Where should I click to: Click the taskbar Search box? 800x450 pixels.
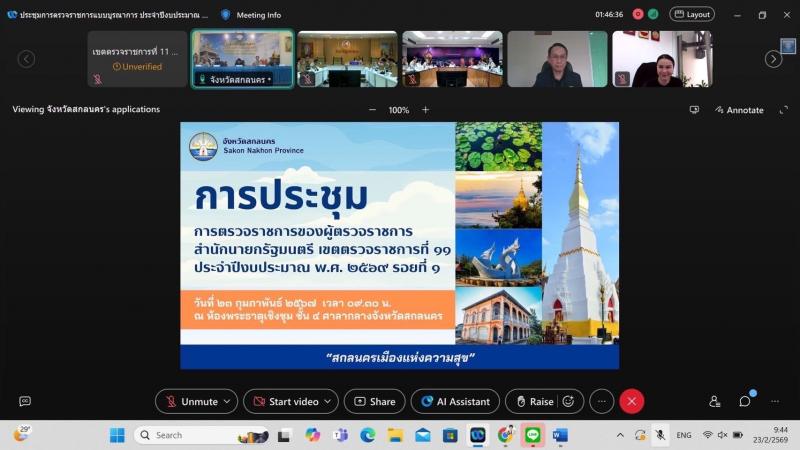coord(202,435)
